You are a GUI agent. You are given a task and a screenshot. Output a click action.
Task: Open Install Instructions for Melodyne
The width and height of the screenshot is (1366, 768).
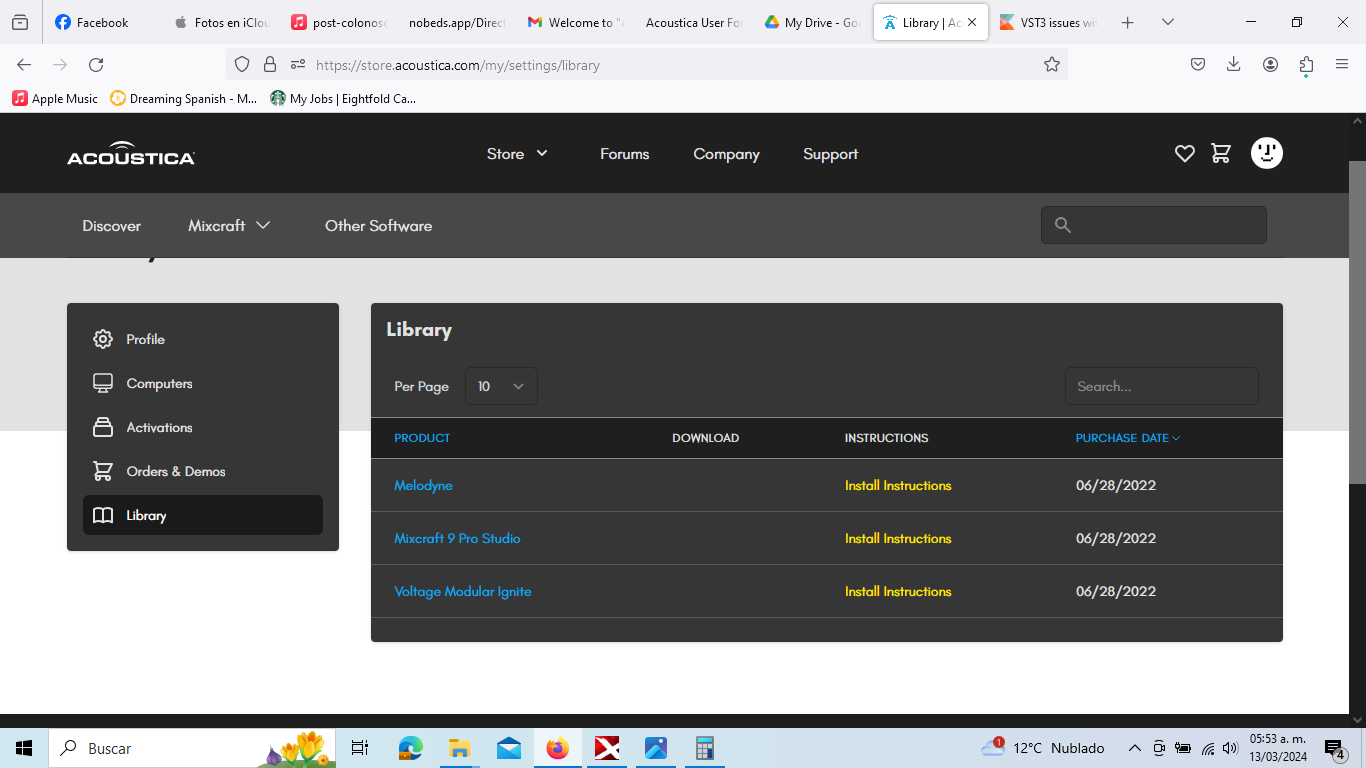(898, 485)
